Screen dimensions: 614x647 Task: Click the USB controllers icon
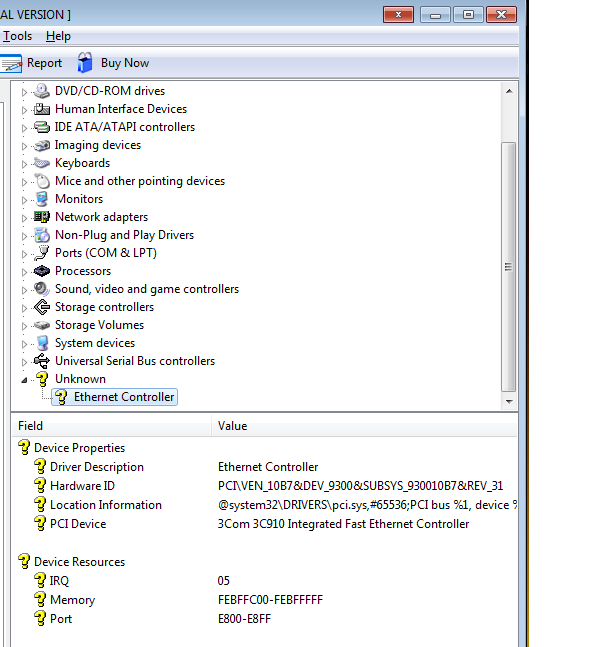(42, 361)
